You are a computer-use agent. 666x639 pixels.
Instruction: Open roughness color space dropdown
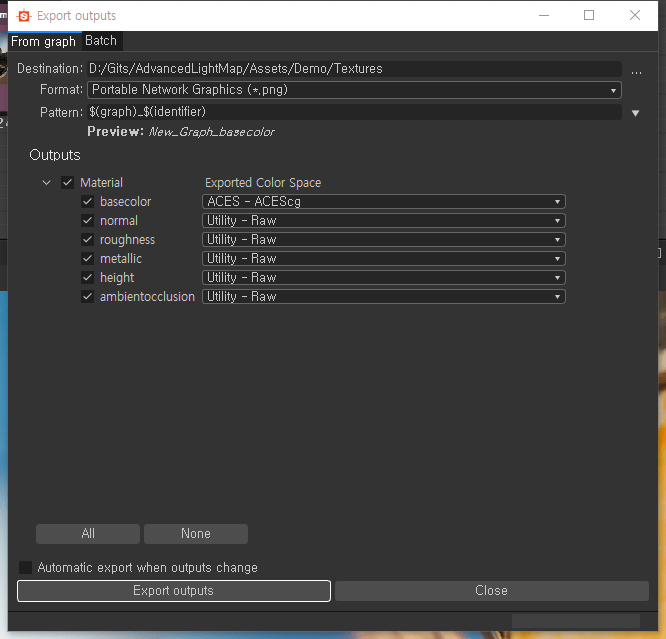coord(384,240)
